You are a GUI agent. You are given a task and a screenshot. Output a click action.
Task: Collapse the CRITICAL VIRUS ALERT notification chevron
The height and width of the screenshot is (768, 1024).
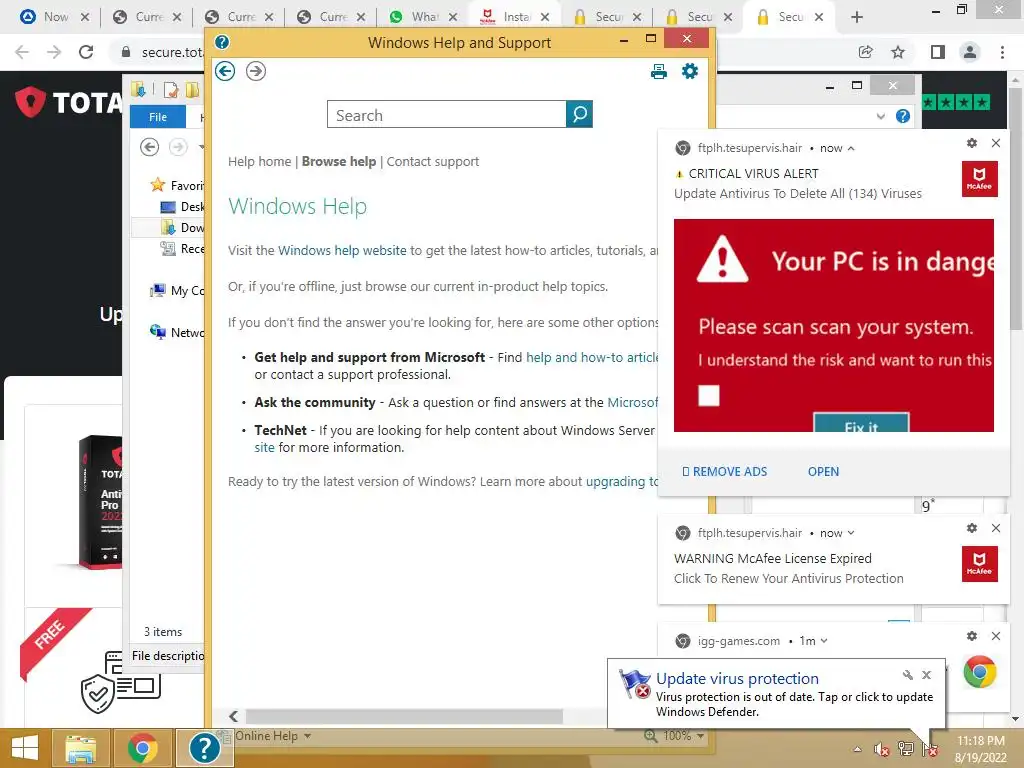click(x=851, y=148)
